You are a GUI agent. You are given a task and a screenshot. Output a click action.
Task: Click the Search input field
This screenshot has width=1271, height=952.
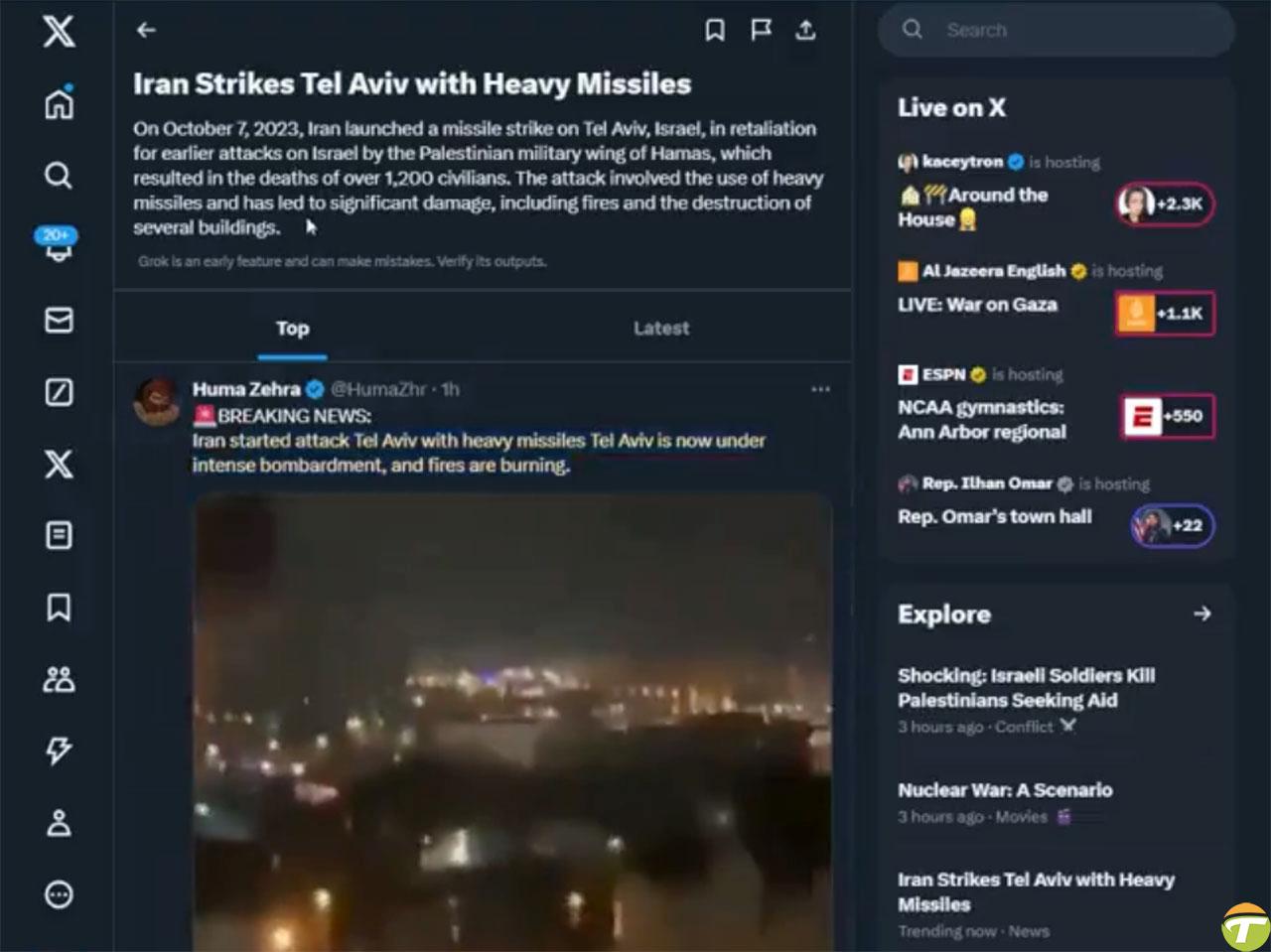tap(1057, 30)
